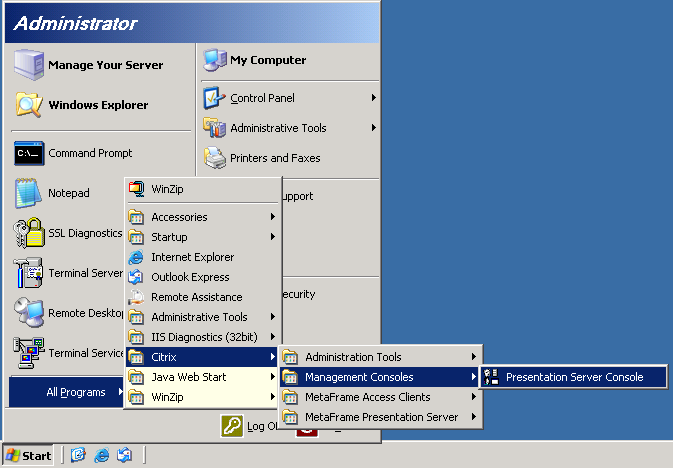
Task: Click the Administrative Tools icon in right column
Action: 214,128
